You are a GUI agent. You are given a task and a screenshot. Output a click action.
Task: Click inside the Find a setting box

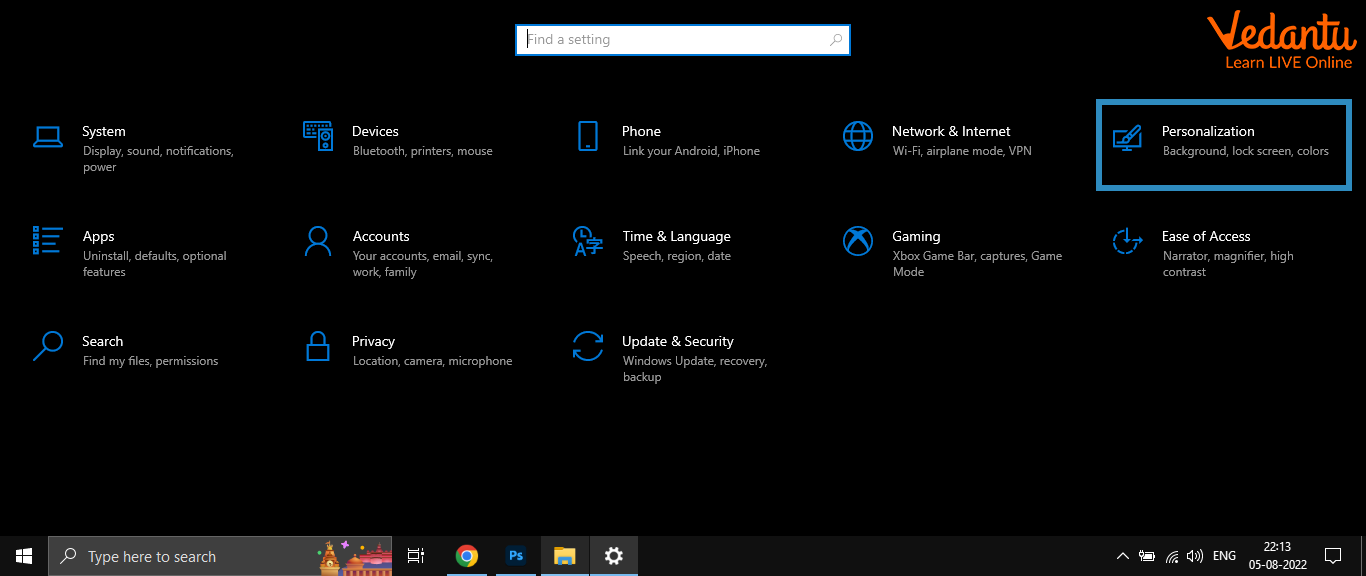pos(670,40)
